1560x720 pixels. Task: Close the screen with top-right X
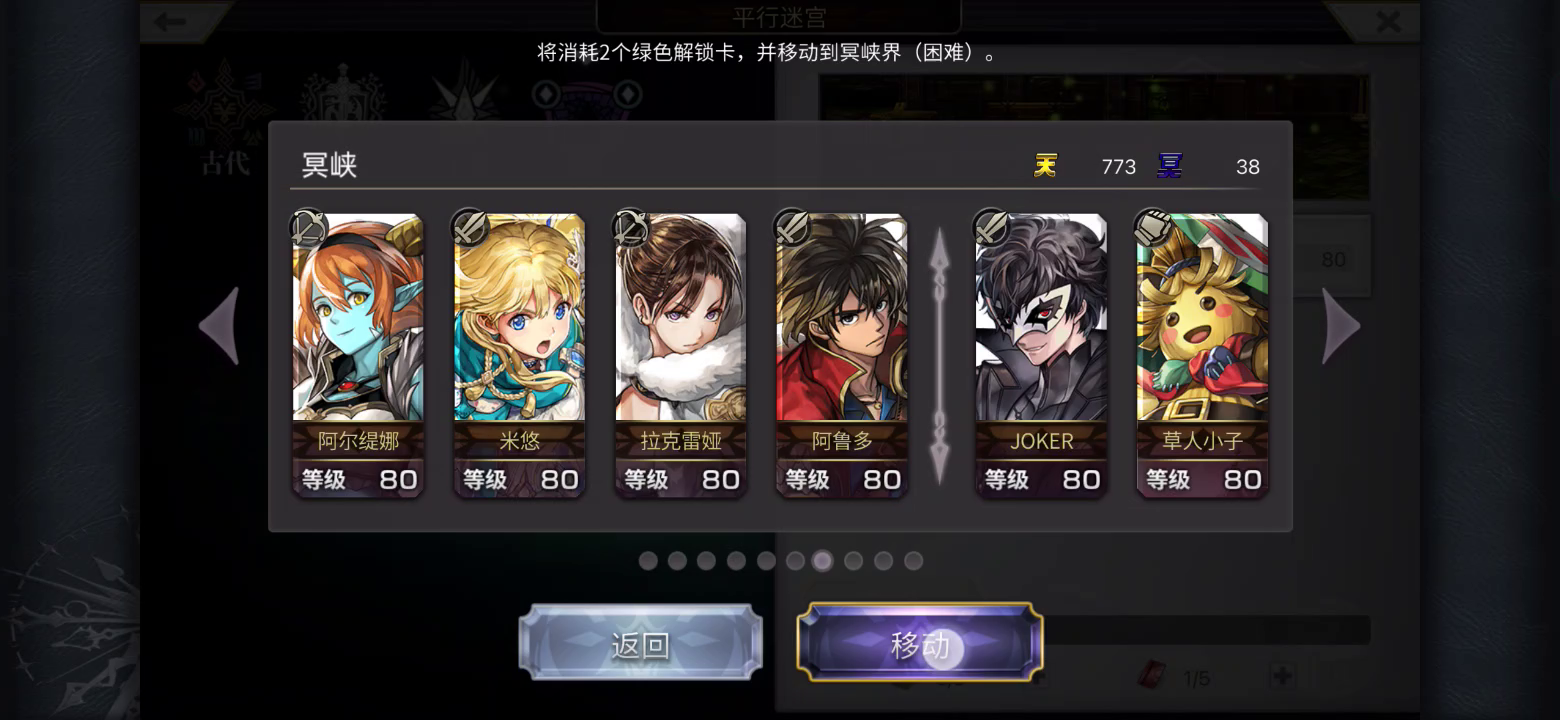click(1388, 21)
